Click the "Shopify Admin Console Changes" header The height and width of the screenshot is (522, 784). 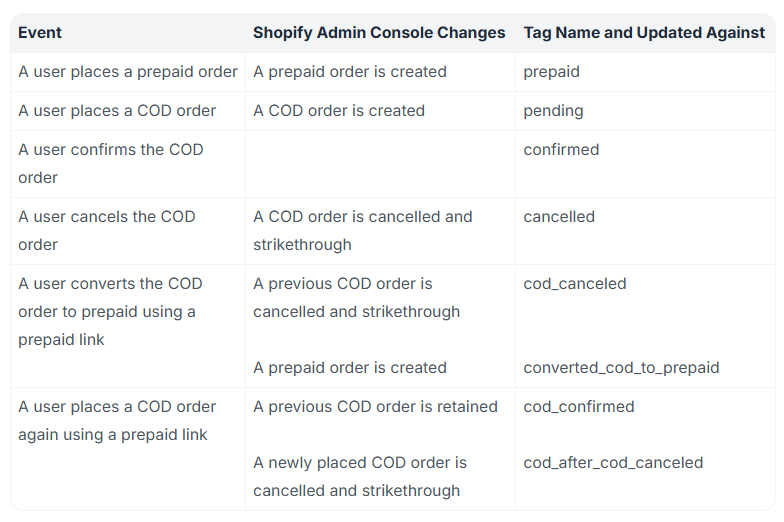click(x=379, y=33)
